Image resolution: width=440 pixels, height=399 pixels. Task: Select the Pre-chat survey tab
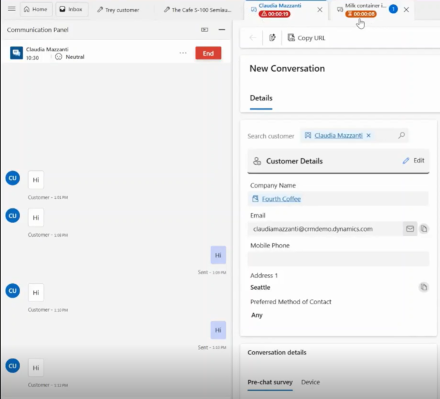270,382
